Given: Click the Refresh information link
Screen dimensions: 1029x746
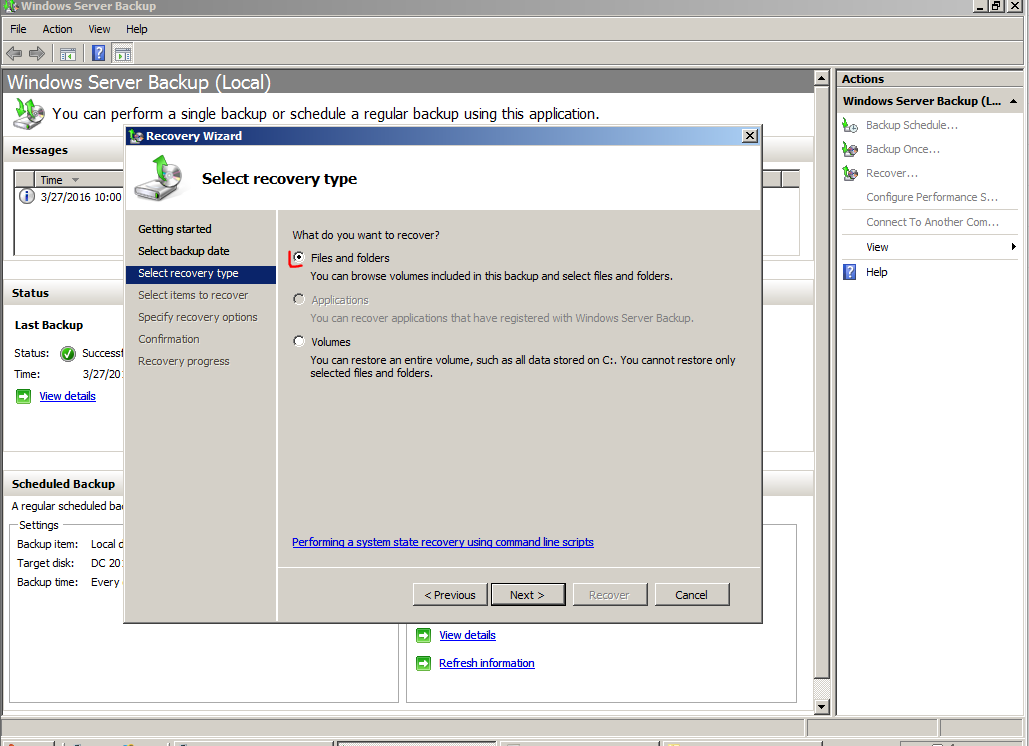Looking at the screenshot, I should (x=487, y=663).
